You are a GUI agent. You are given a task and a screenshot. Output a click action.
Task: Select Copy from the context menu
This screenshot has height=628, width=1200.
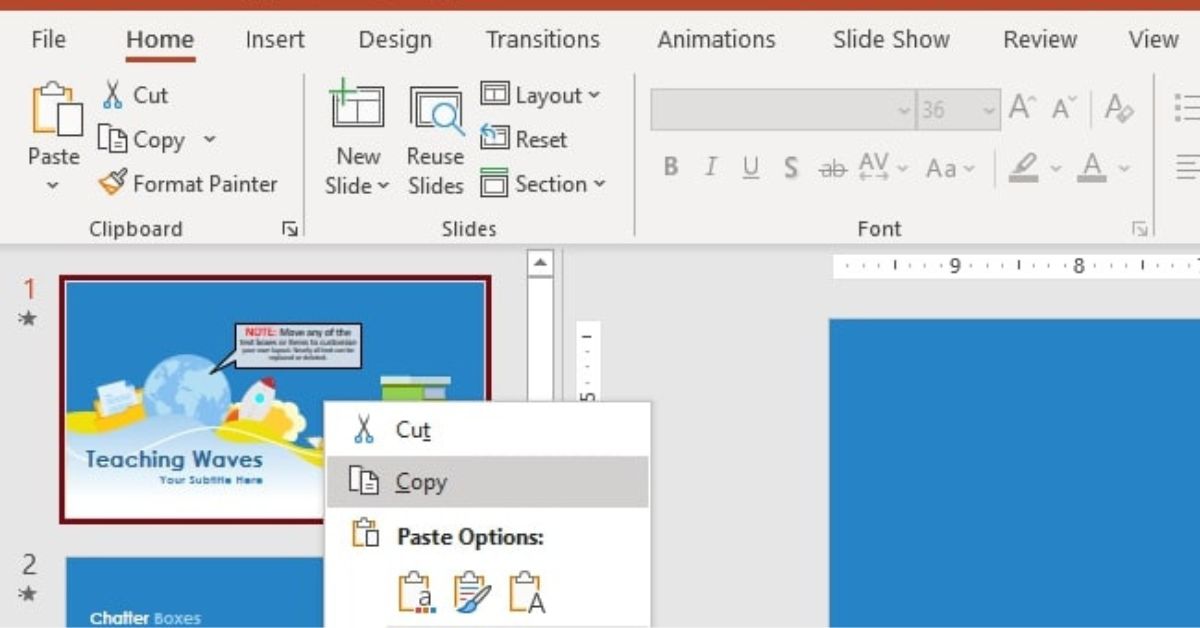coord(420,481)
